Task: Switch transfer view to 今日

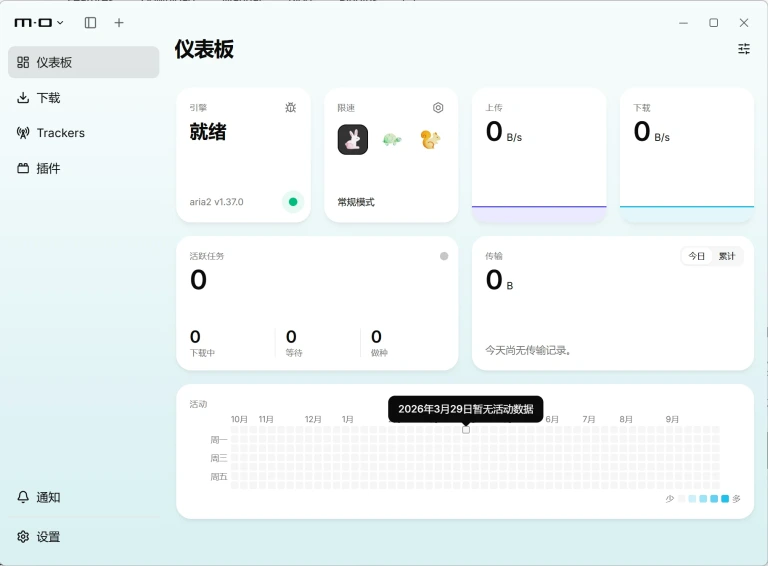Action: pos(696,256)
